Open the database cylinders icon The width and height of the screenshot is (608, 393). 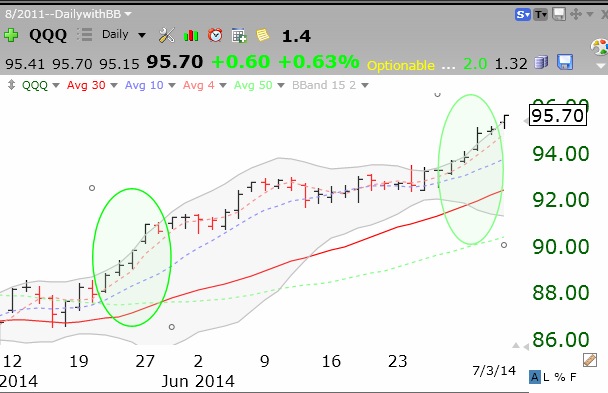[x=541, y=62]
